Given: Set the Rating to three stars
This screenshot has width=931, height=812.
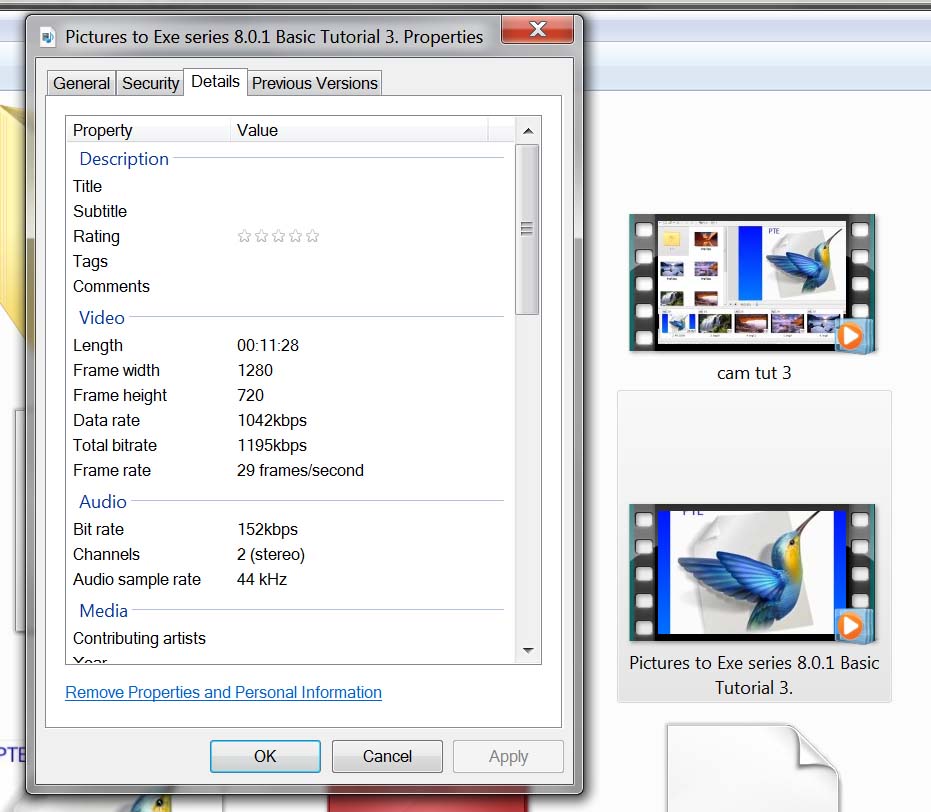Looking at the screenshot, I should coord(278,236).
